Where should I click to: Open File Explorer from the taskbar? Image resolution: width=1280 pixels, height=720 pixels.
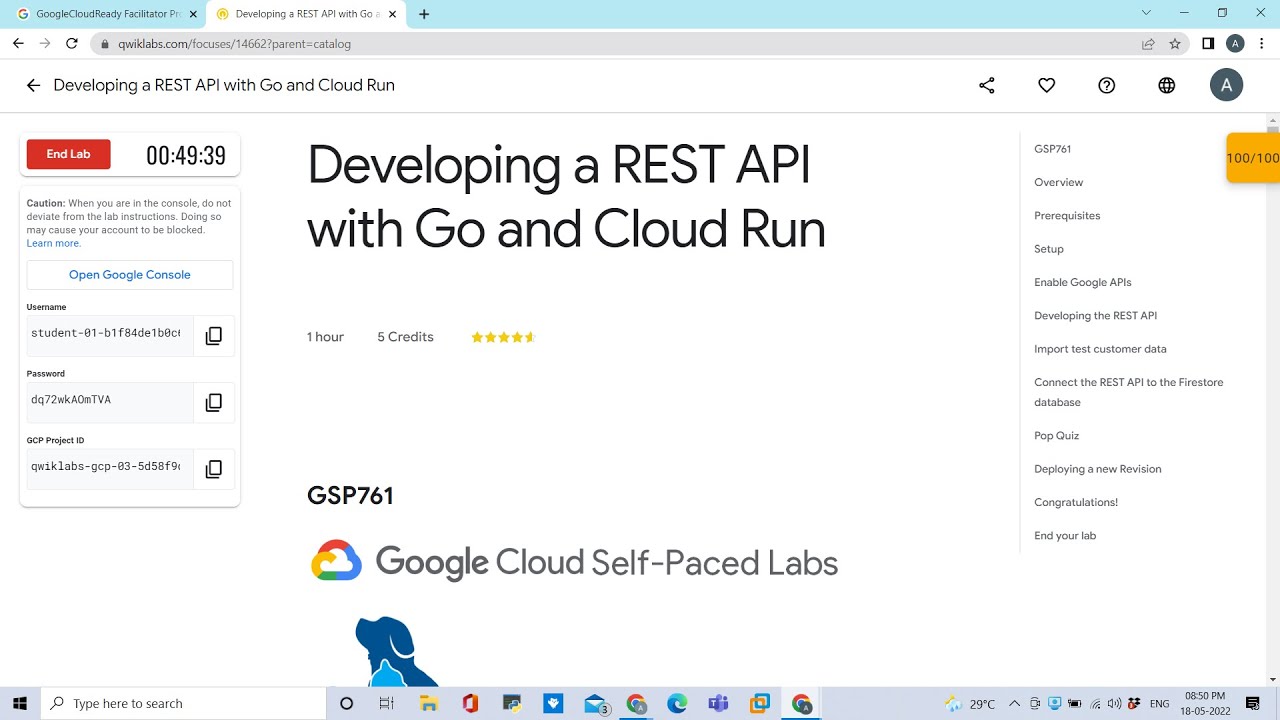point(429,704)
